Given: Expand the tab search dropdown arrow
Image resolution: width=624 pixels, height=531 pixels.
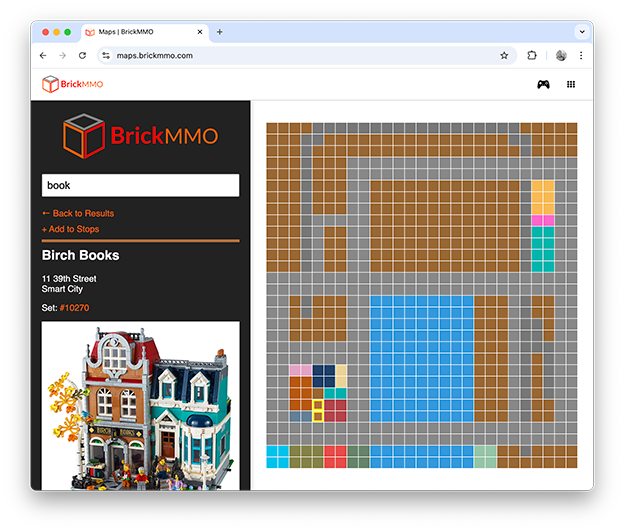Looking at the screenshot, I should [582, 32].
